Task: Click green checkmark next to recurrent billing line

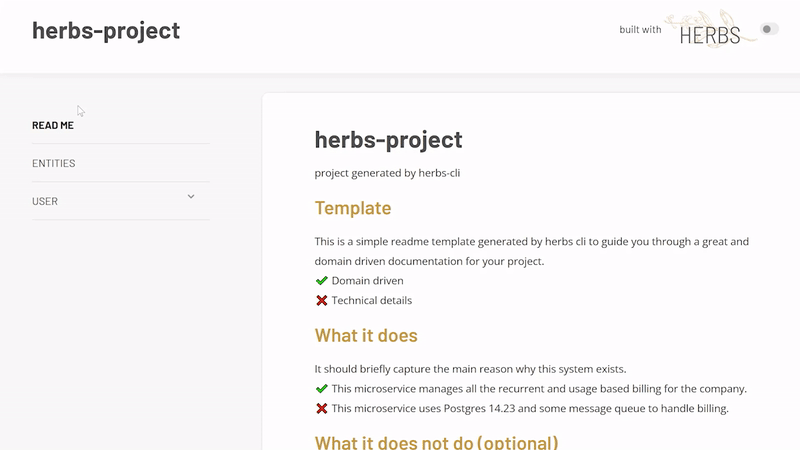Action: [321, 389]
